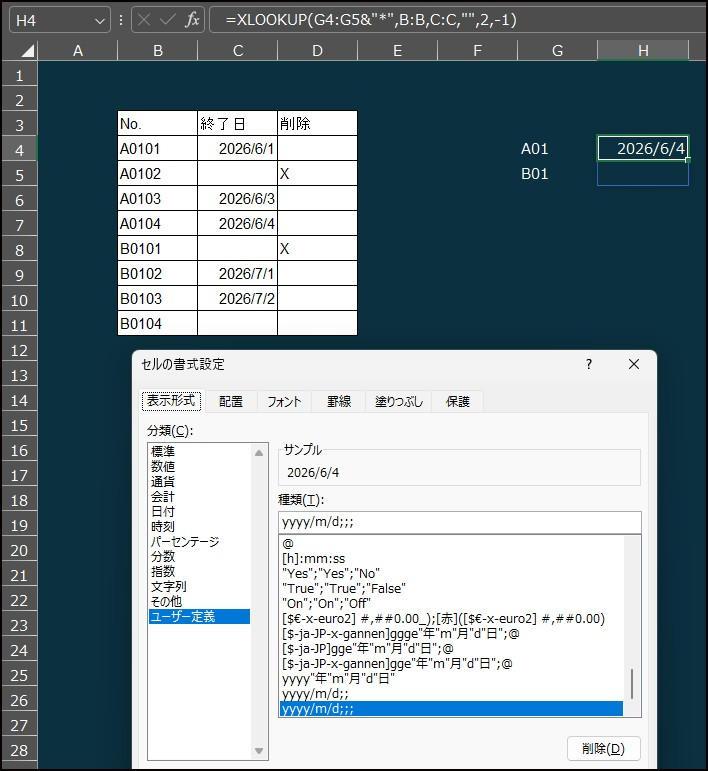This screenshot has width=708, height=771.
Task: Close the セルの書式設定 dialog
Action: (x=634, y=364)
